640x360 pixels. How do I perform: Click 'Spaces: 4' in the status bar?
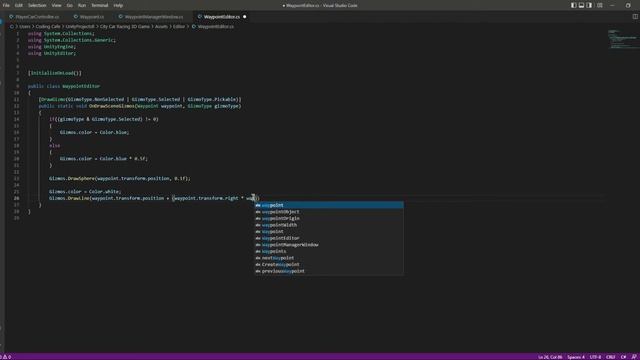(x=576, y=357)
